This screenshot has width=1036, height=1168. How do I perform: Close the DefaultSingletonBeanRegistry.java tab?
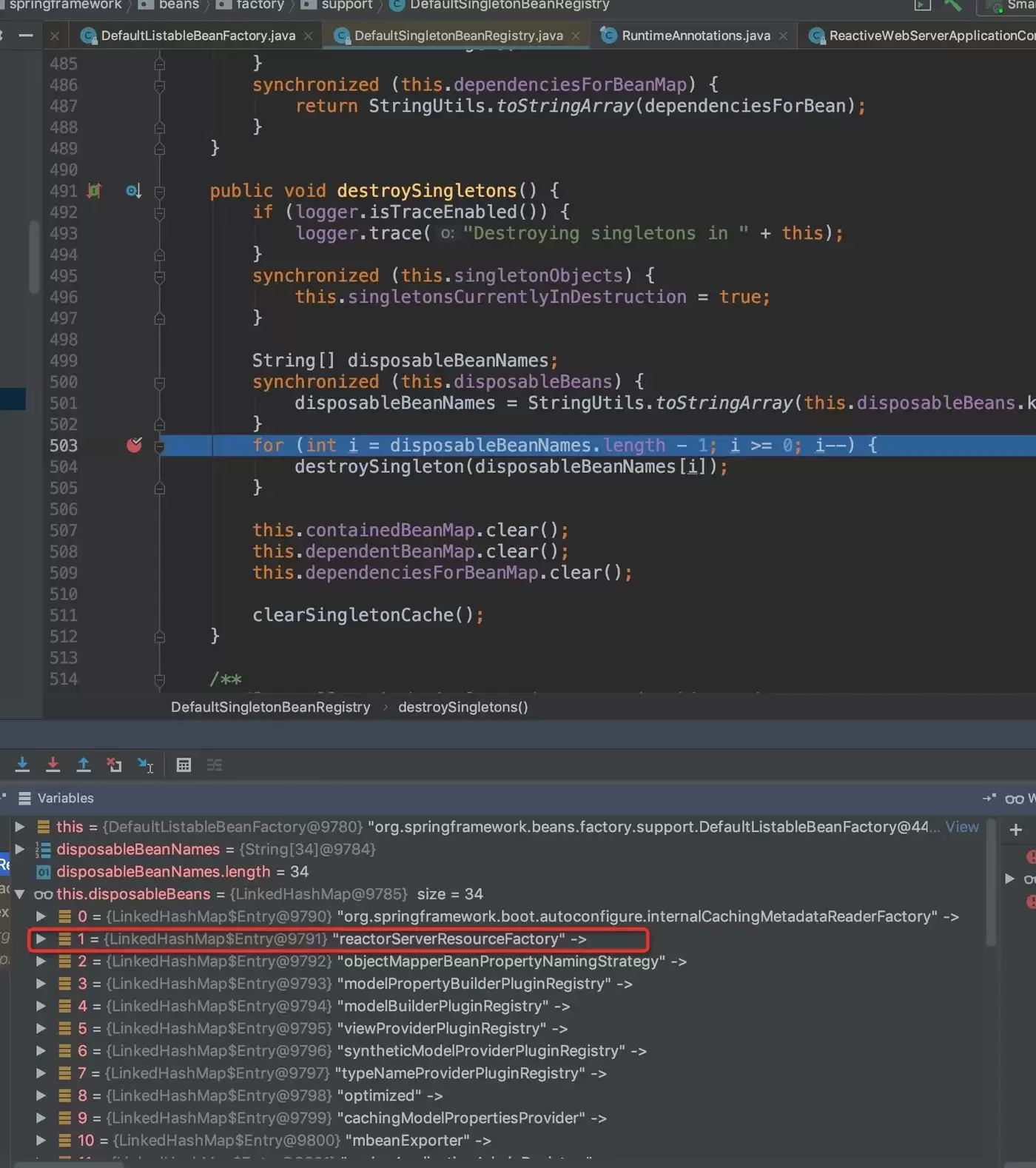coord(576,36)
